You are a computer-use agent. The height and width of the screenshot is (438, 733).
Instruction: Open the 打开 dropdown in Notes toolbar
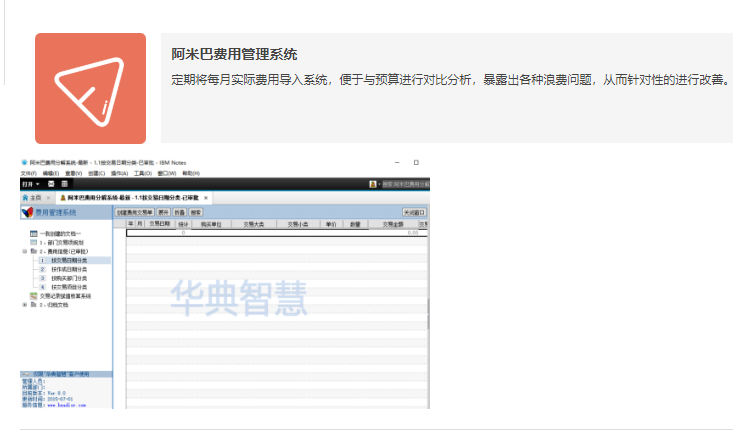(x=31, y=184)
